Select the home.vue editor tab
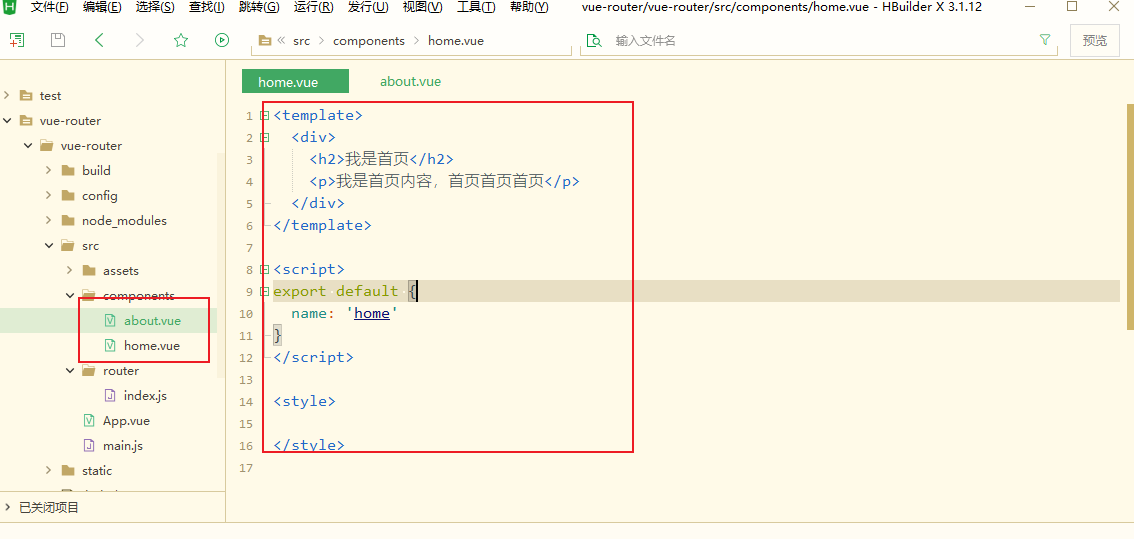This screenshot has height=539, width=1134. 295,82
